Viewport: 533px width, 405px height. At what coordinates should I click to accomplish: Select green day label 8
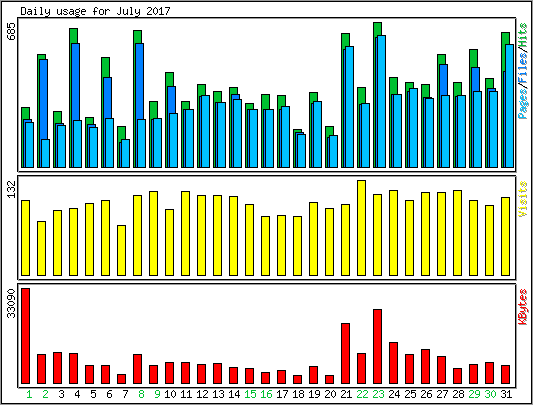pyautogui.click(x=141, y=394)
